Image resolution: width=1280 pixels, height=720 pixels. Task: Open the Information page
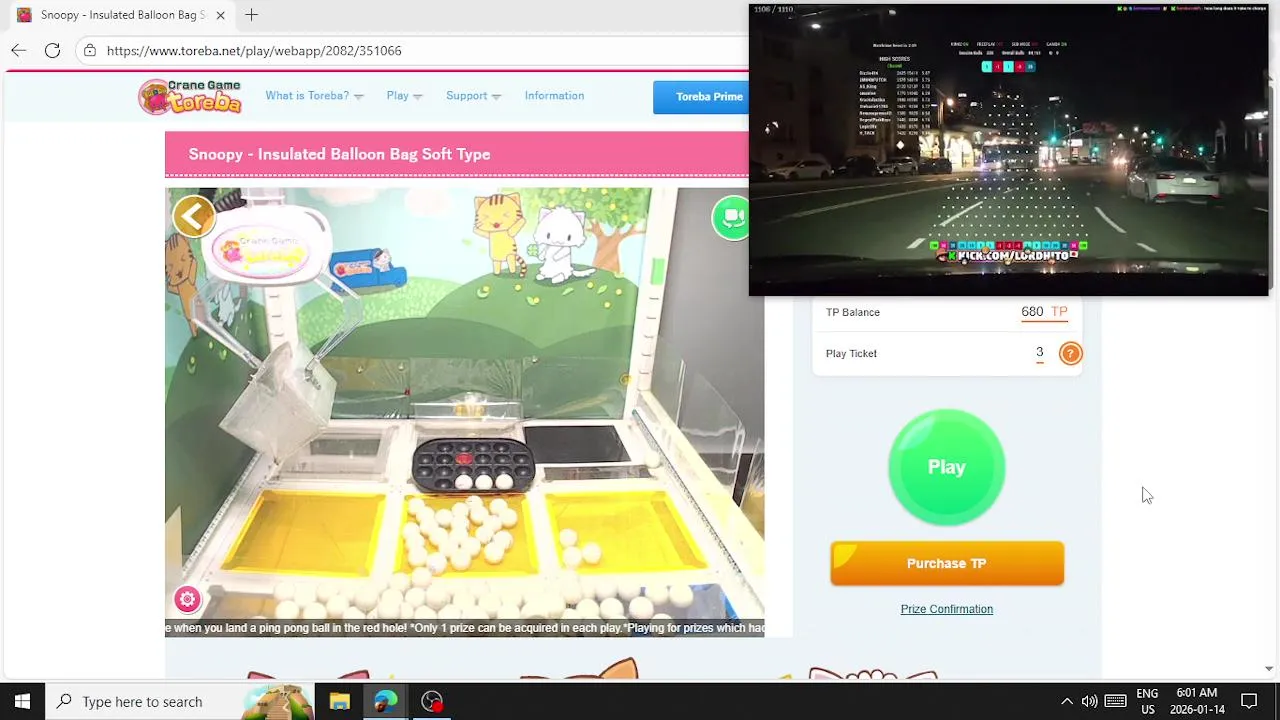point(554,96)
